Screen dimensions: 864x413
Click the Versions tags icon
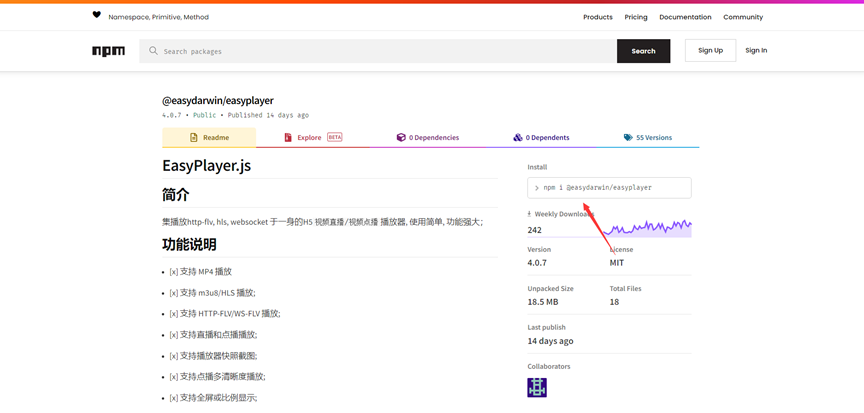coord(628,138)
